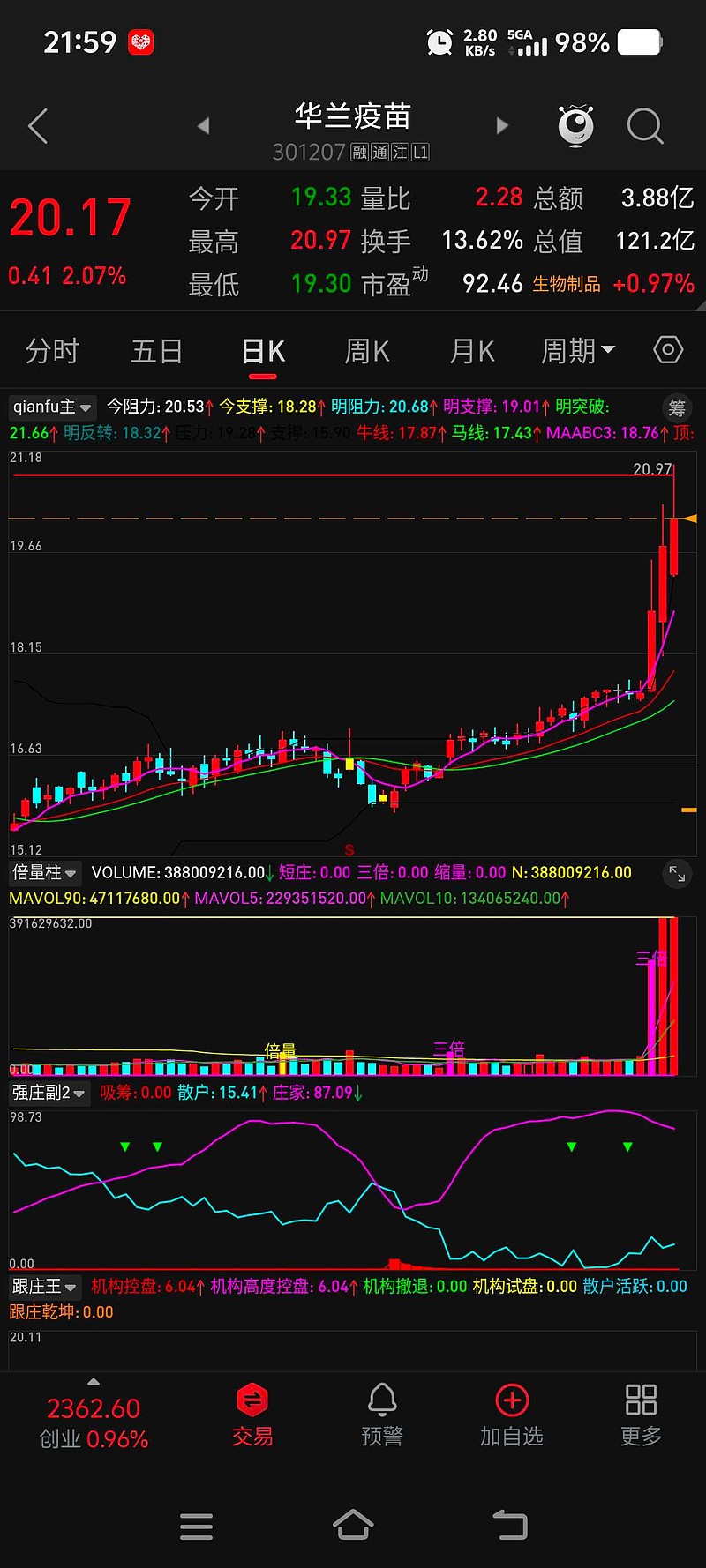Expand the volume chart to fullscreen

click(x=677, y=874)
